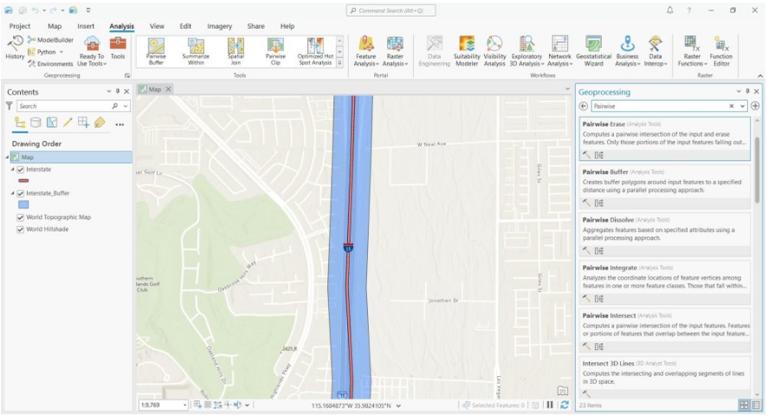The width and height of the screenshot is (768, 416).
Task: Open the Pairwise Dissolve tool result
Action: (x=665, y=235)
